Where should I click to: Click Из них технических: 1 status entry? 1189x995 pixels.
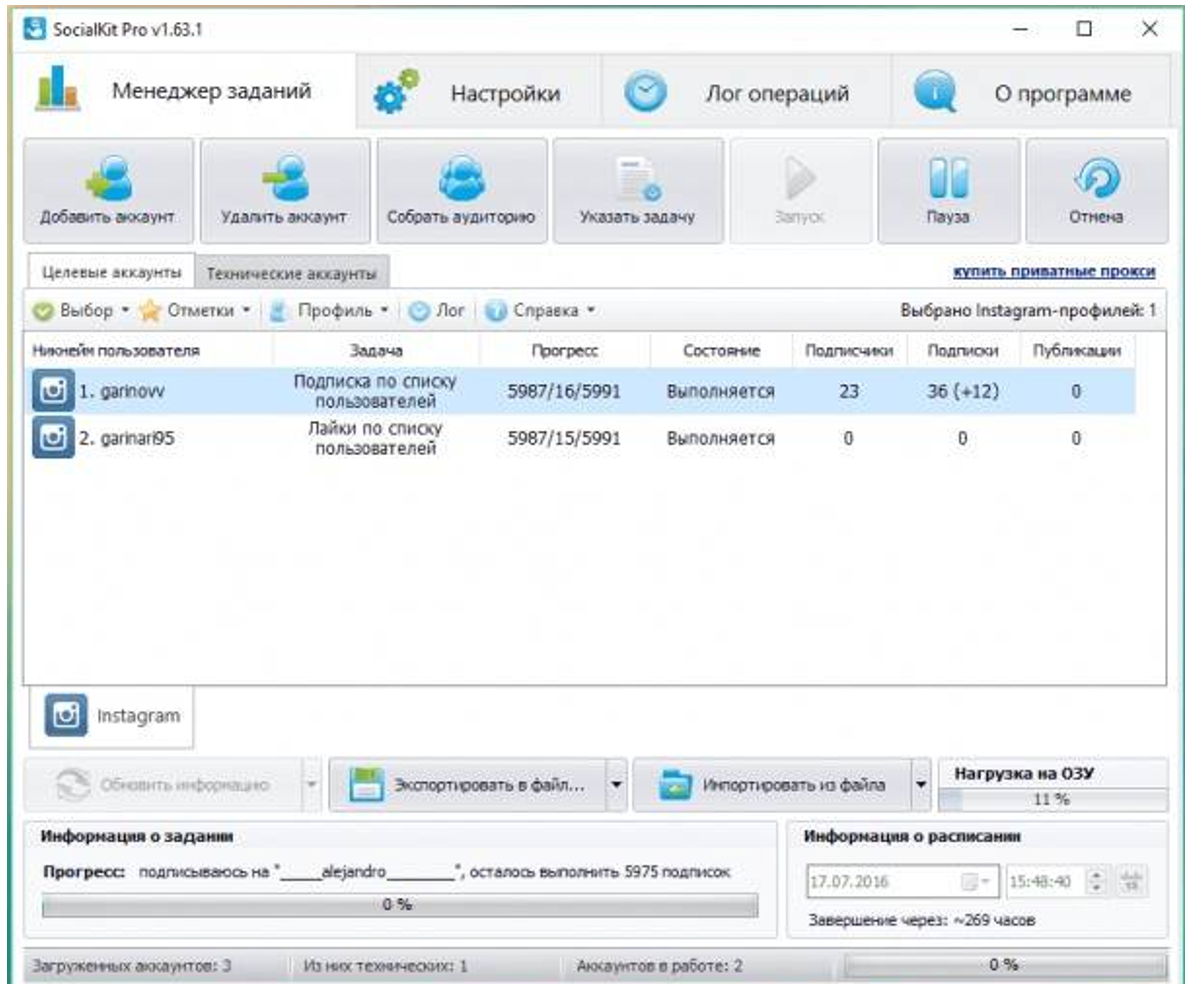[385, 965]
